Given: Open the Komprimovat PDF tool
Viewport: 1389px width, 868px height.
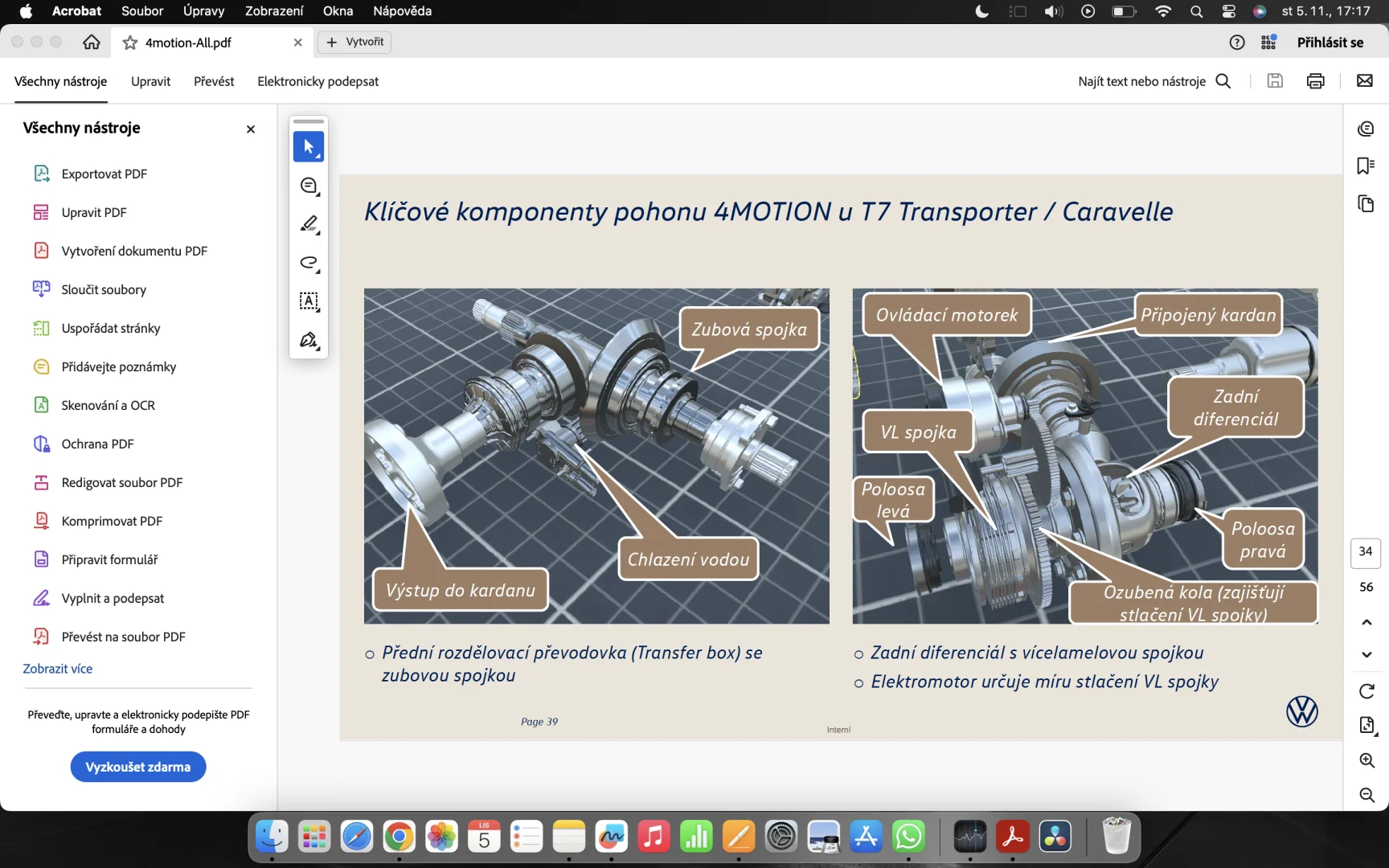Looking at the screenshot, I should pos(112,521).
